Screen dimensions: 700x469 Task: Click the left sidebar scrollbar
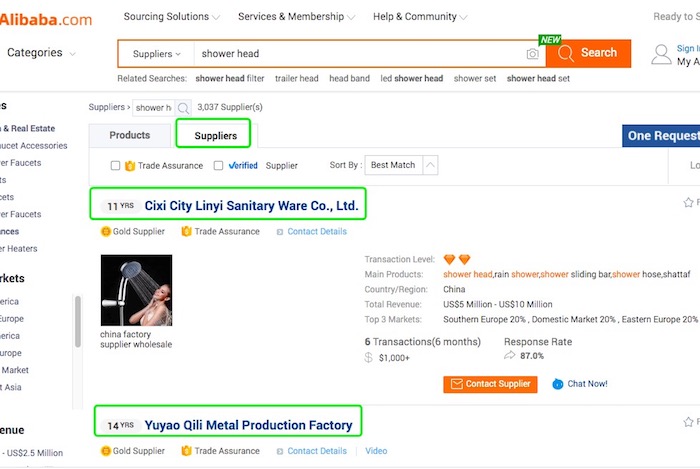pyautogui.click(x=78, y=321)
